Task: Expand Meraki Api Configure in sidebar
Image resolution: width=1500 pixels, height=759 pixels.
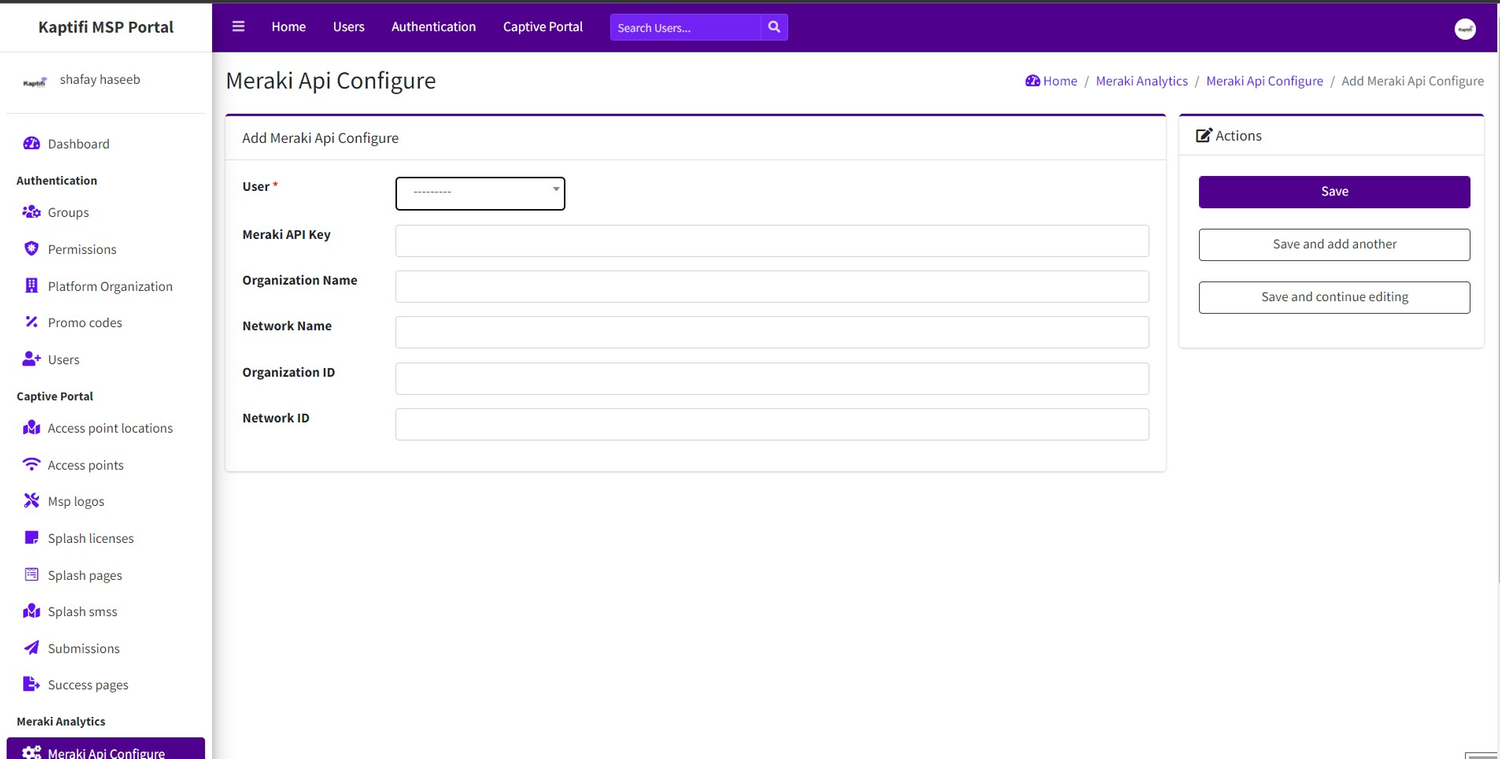Action: (105, 751)
